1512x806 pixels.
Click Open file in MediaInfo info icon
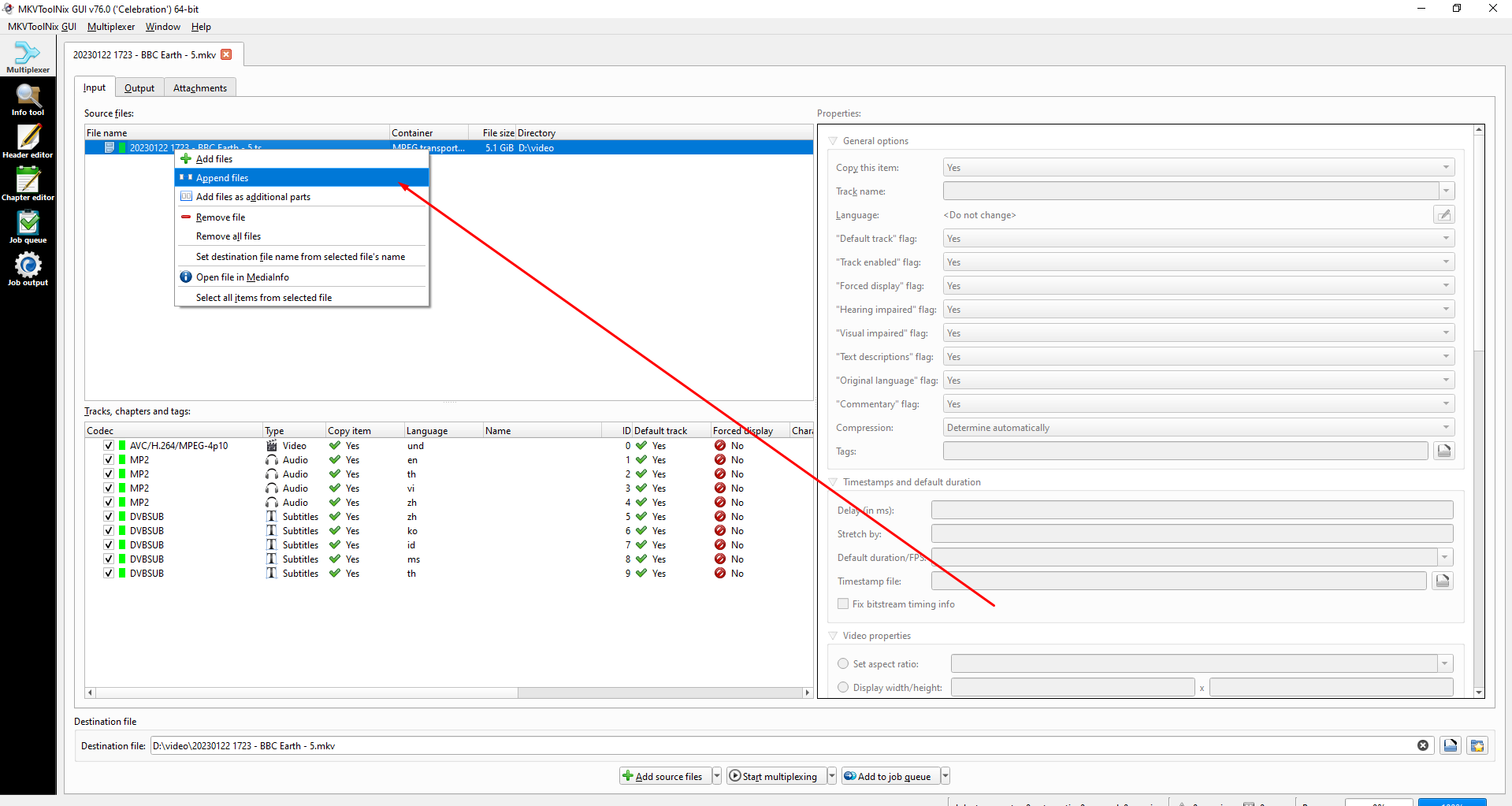coord(186,277)
